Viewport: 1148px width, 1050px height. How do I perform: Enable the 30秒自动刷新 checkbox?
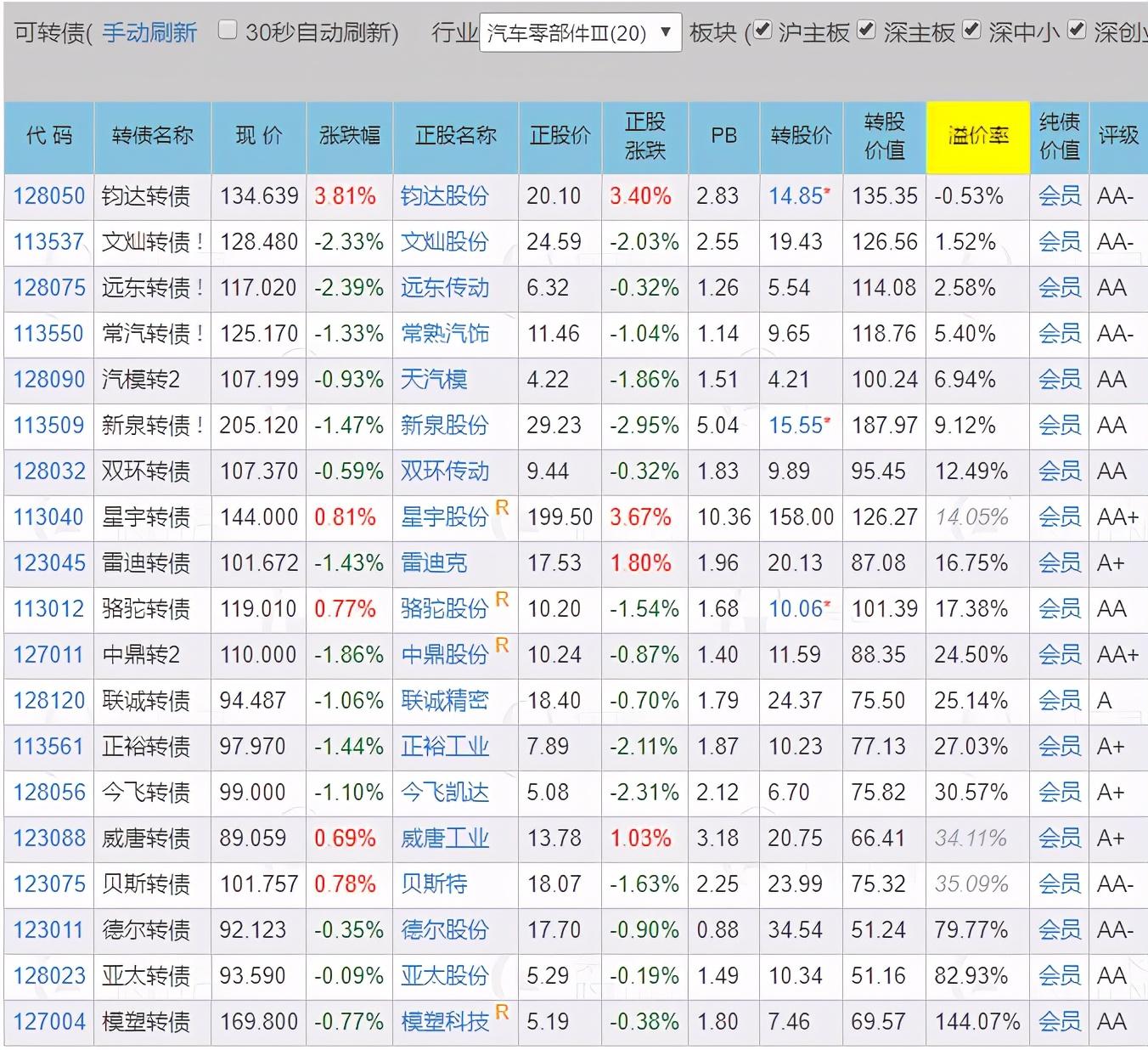pyautogui.click(x=228, y=28)
